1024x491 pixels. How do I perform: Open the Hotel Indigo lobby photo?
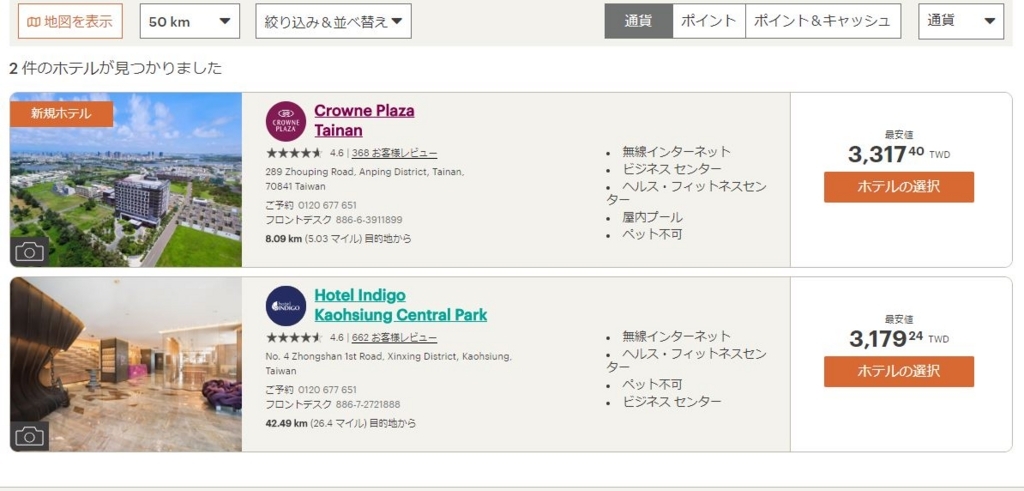click(126, 364)
